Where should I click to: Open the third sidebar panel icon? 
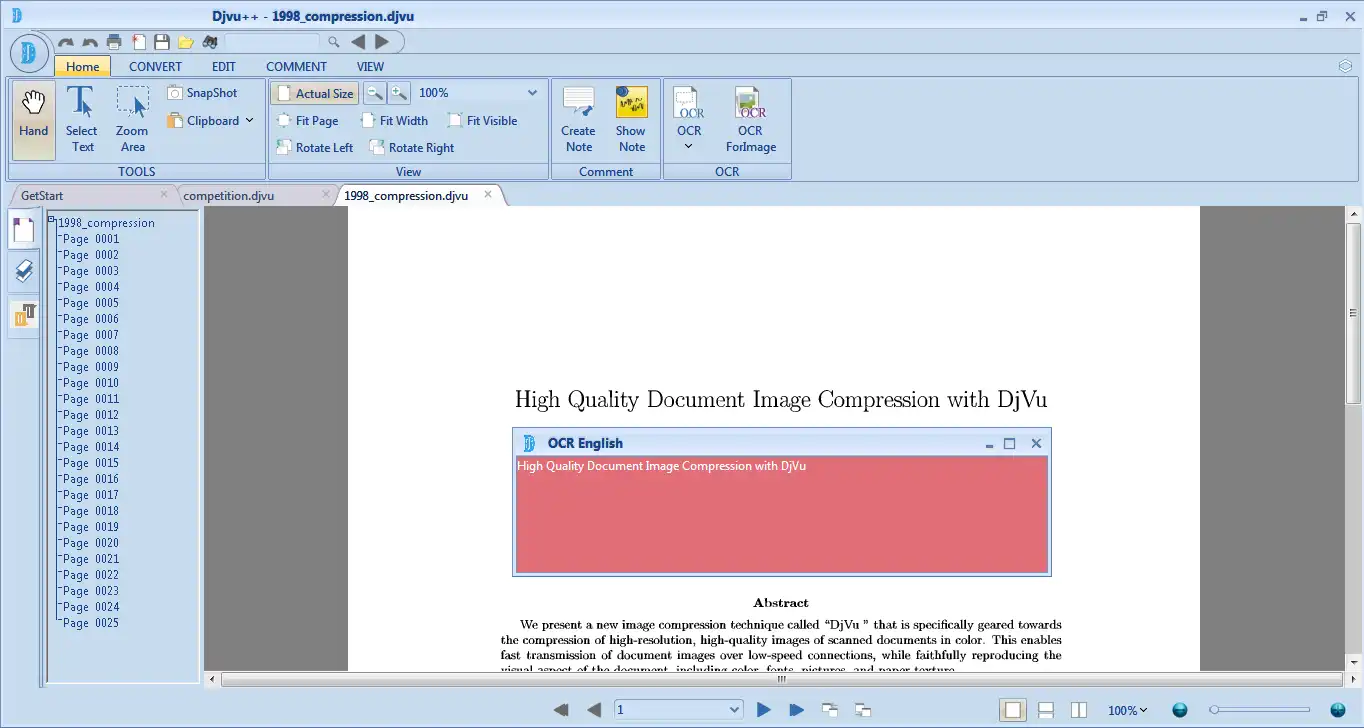24,315
